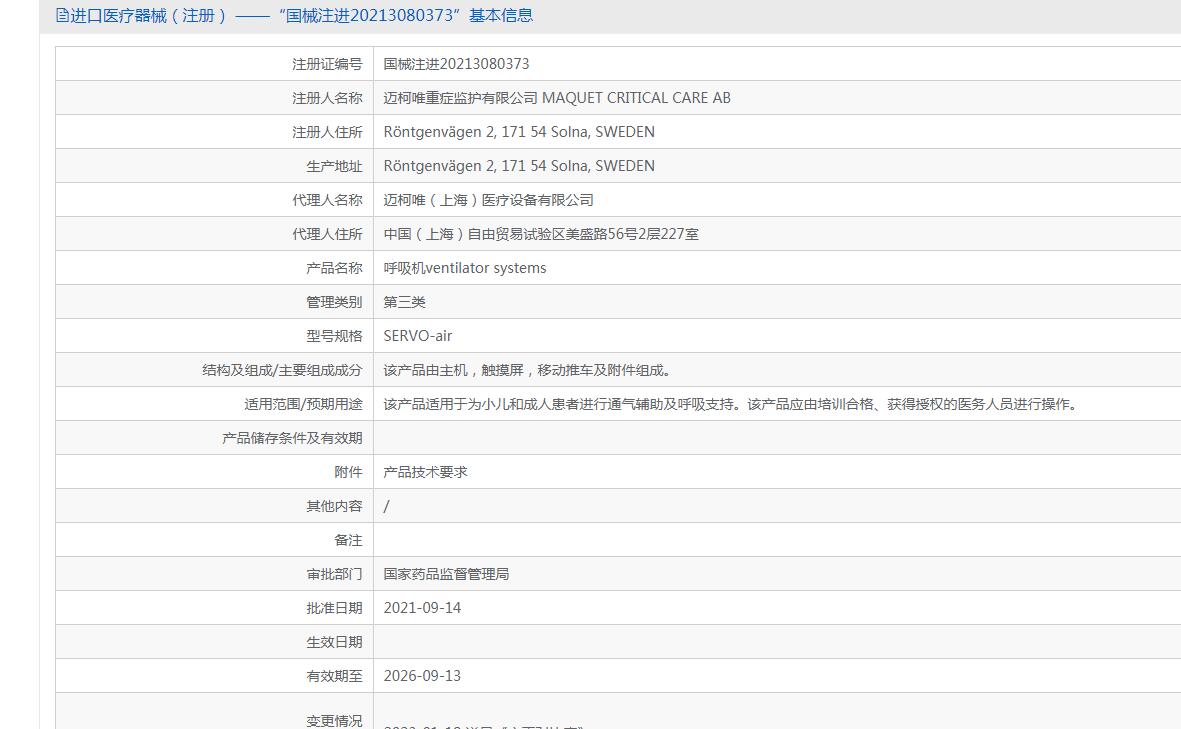Select the model value SERVO-air

coord(417,336)
